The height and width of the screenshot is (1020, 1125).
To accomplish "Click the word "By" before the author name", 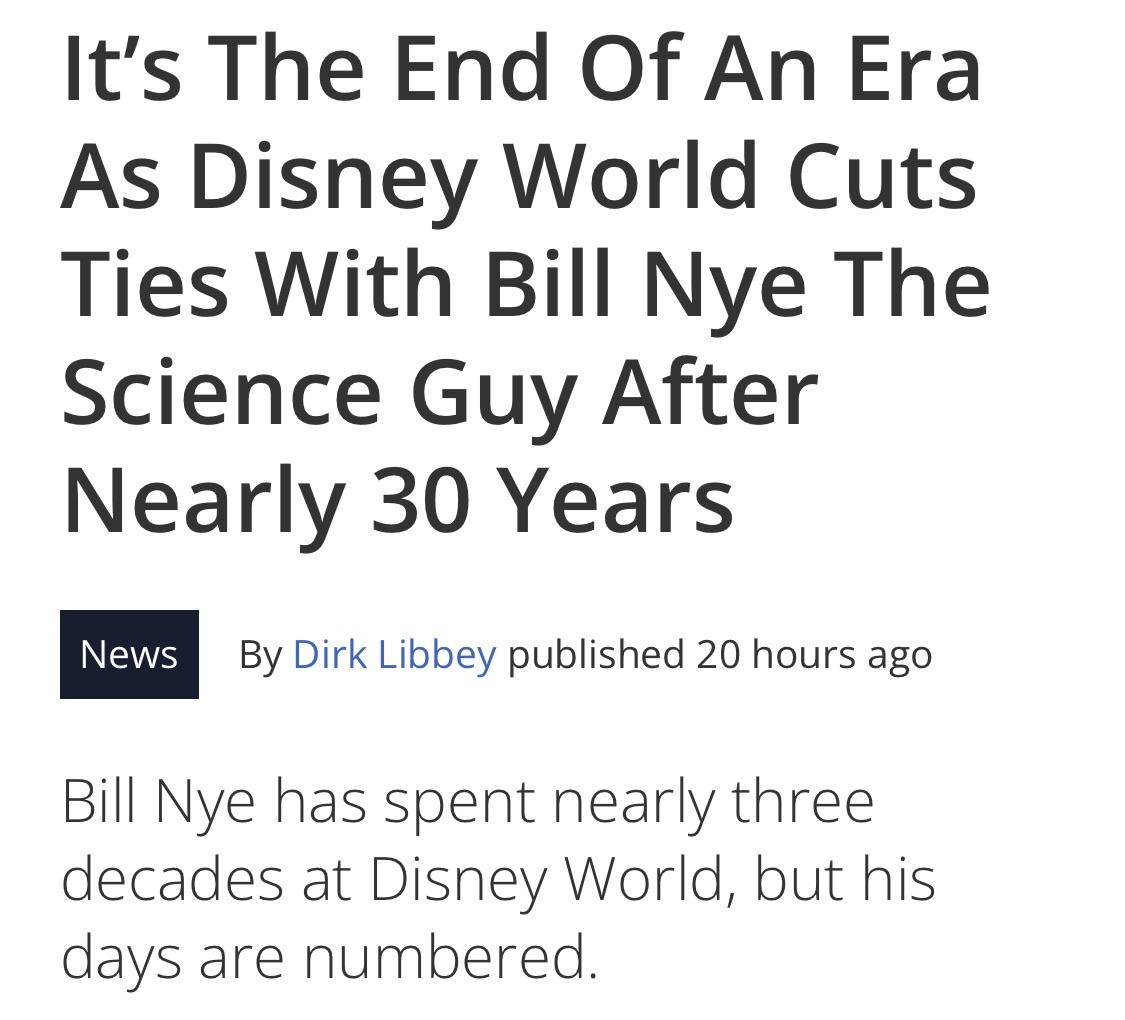I will [x=261, y=655].
